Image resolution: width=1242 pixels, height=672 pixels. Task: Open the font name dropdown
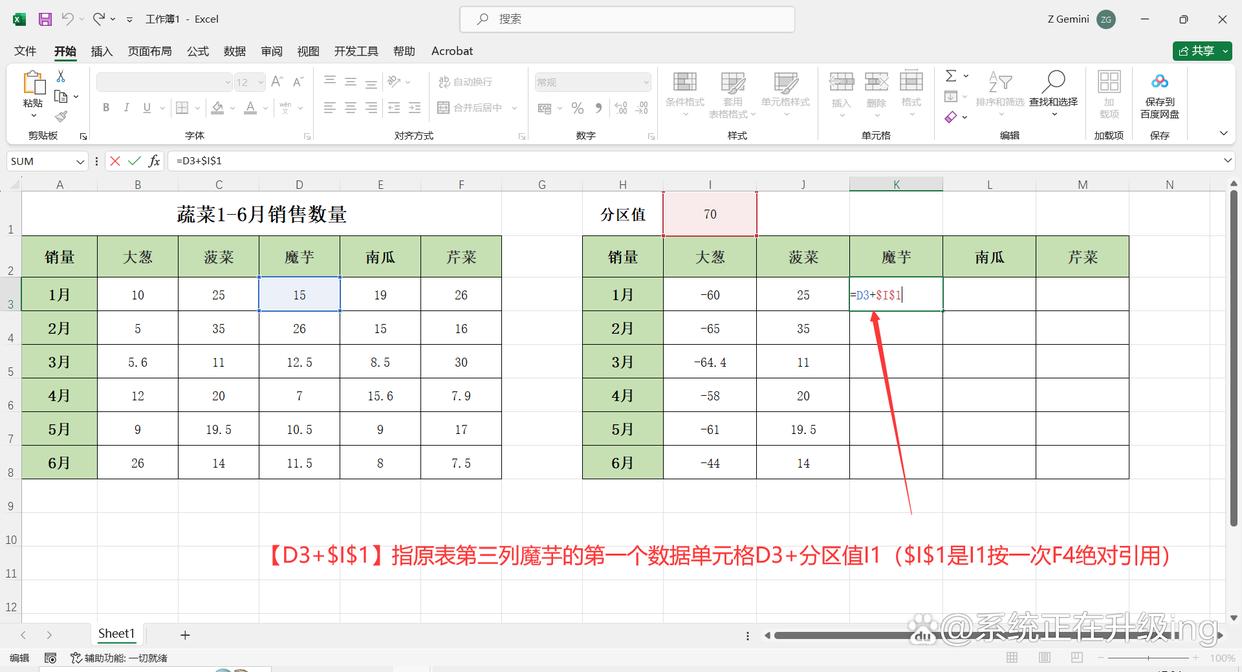[x=227, y=82]
